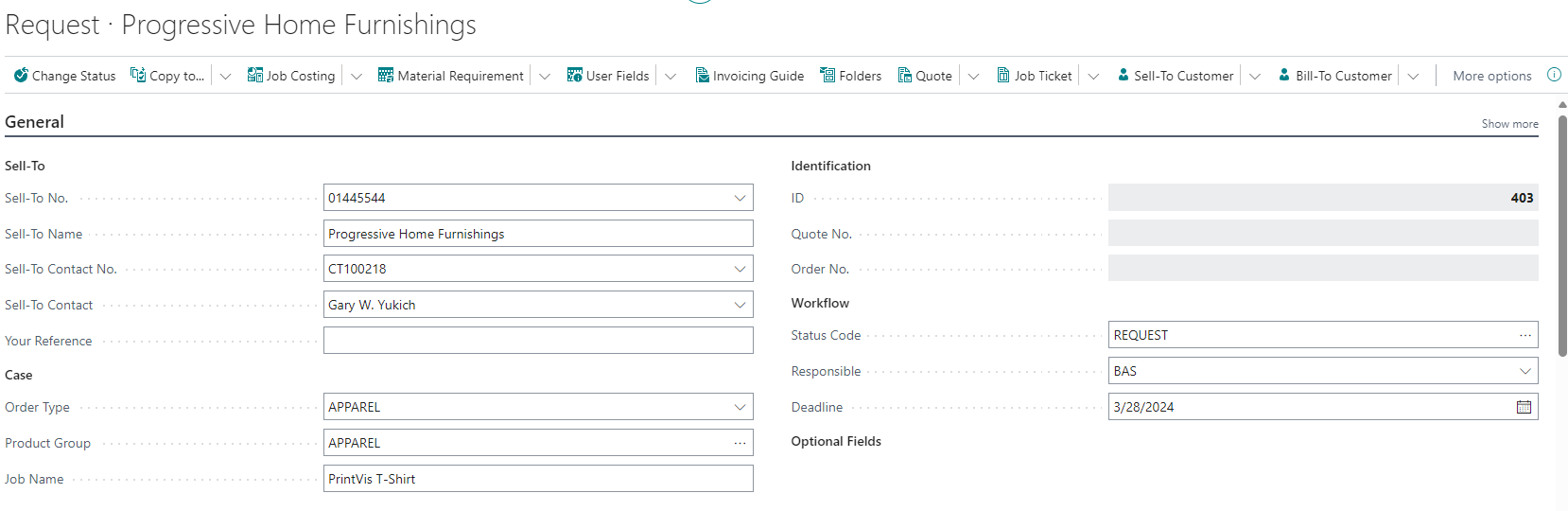Image resolution: width=1568 pixels, height=511 pixels.
Task: Open the Bill-To Customer menu
Action: pos(1334,76)
